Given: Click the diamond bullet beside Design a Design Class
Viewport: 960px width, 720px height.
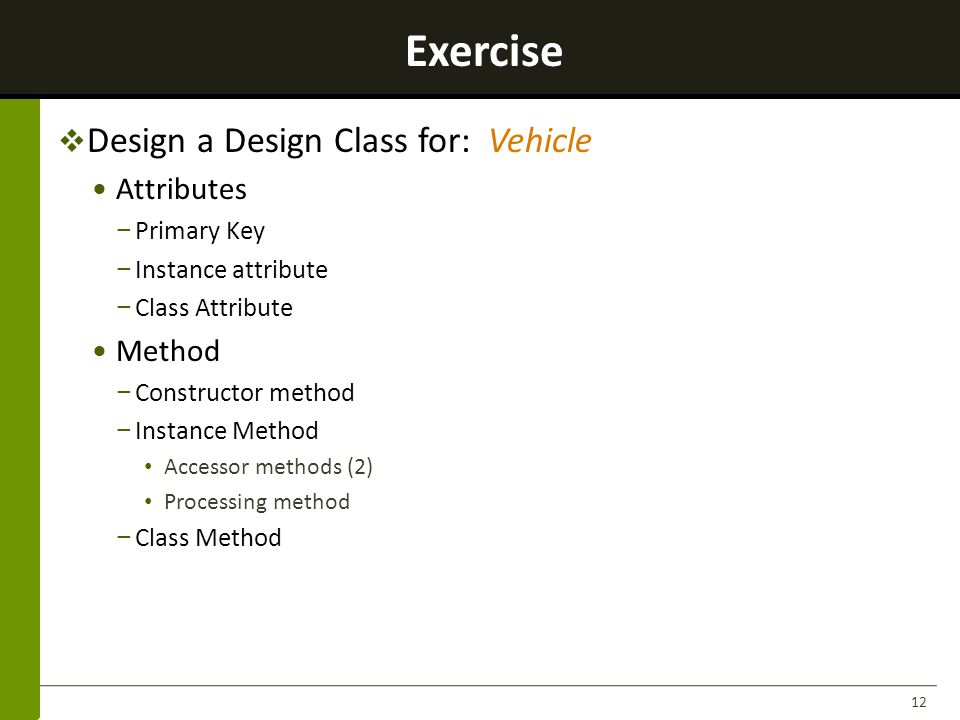Looking at the screenshot, I should (x=72, y=141).
